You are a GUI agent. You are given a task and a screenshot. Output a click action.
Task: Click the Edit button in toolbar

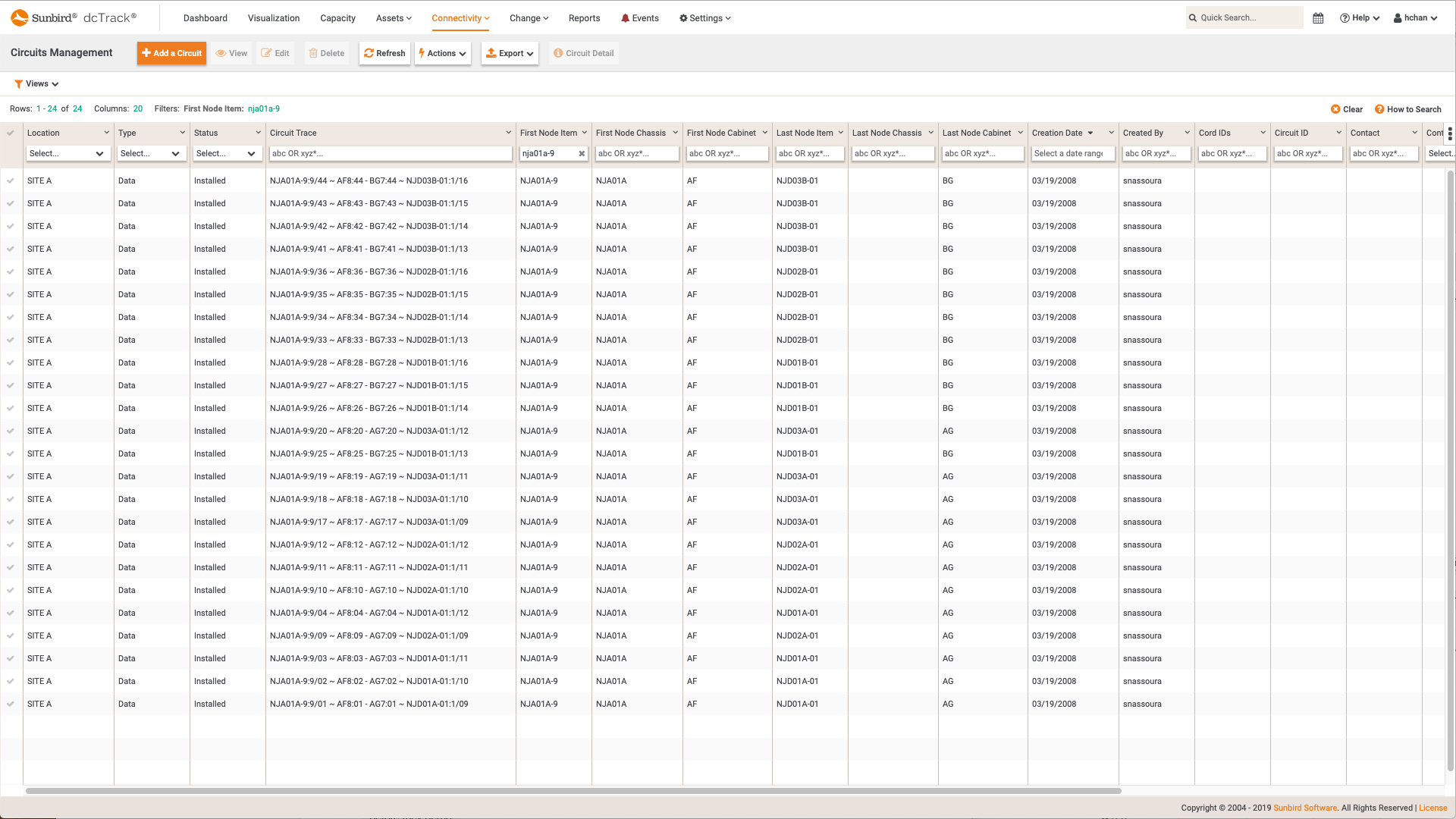tap(275, 53)
